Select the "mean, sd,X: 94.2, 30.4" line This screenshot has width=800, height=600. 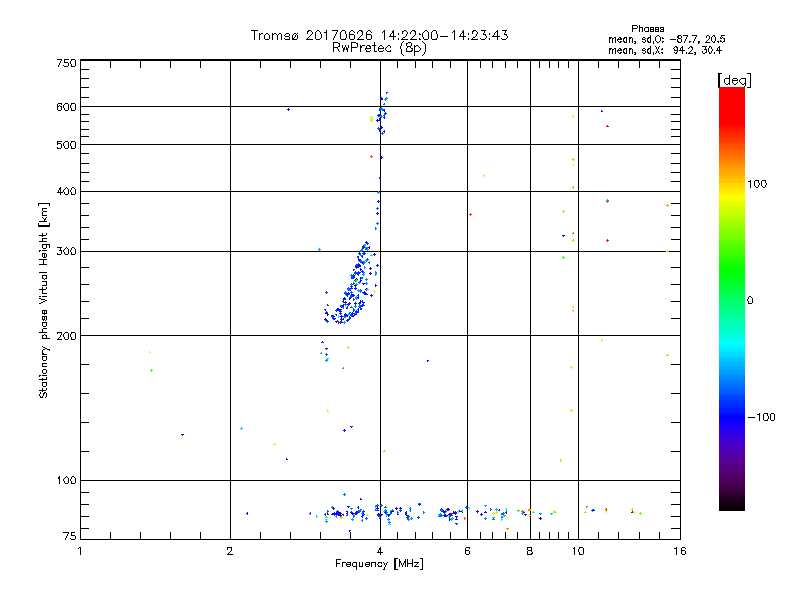665,50
